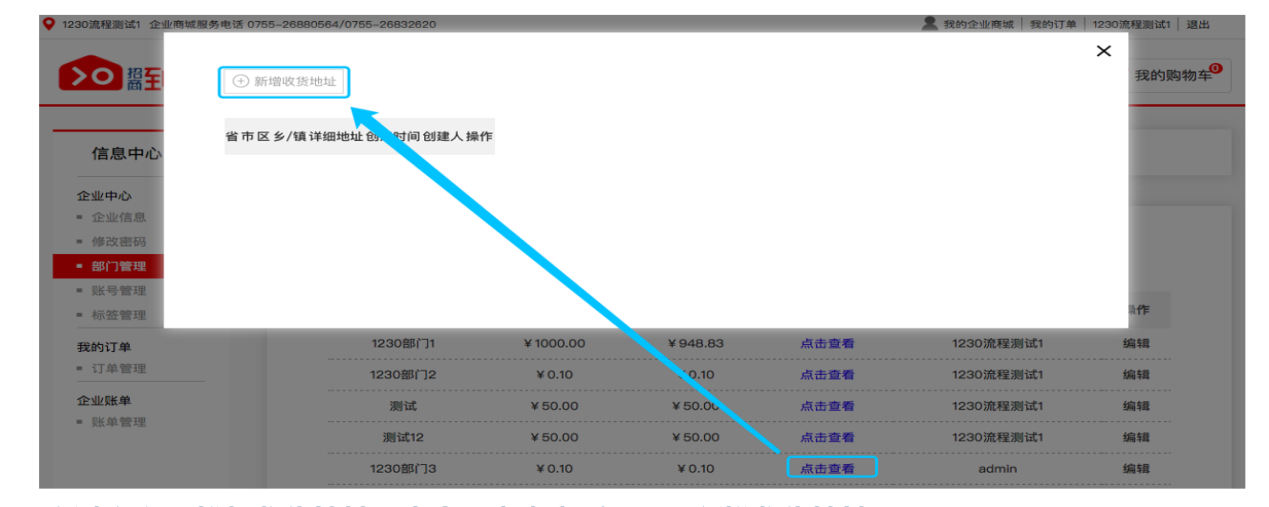
Task: Open 我的订单 in the top bar
Action: pyautogui.click(x=1053, y=24)
